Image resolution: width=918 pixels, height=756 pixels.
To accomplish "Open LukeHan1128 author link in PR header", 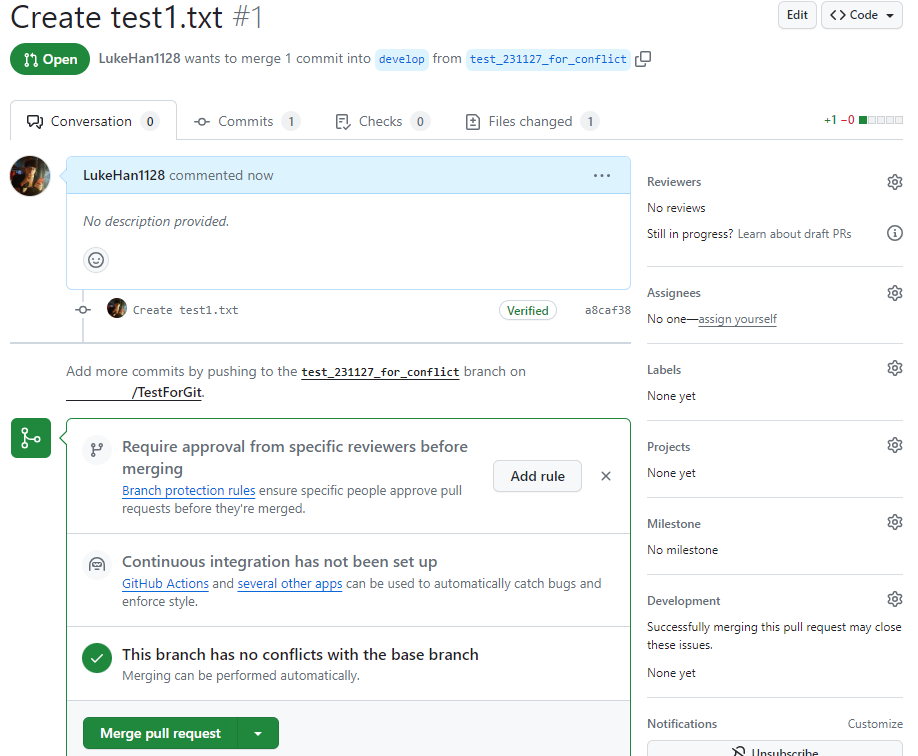I will click(x=139, y=59).
